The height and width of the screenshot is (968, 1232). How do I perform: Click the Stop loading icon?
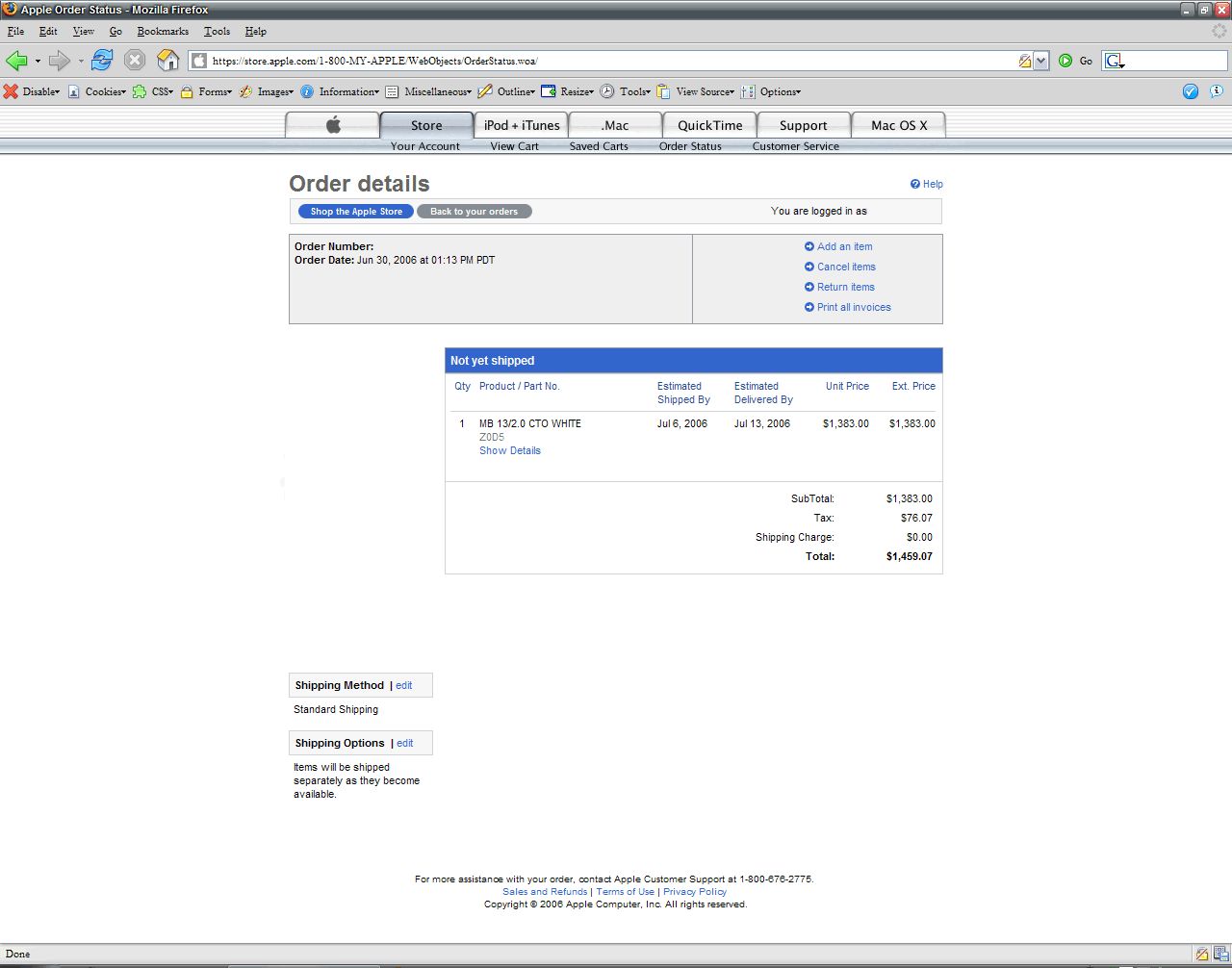click(135, 60)
